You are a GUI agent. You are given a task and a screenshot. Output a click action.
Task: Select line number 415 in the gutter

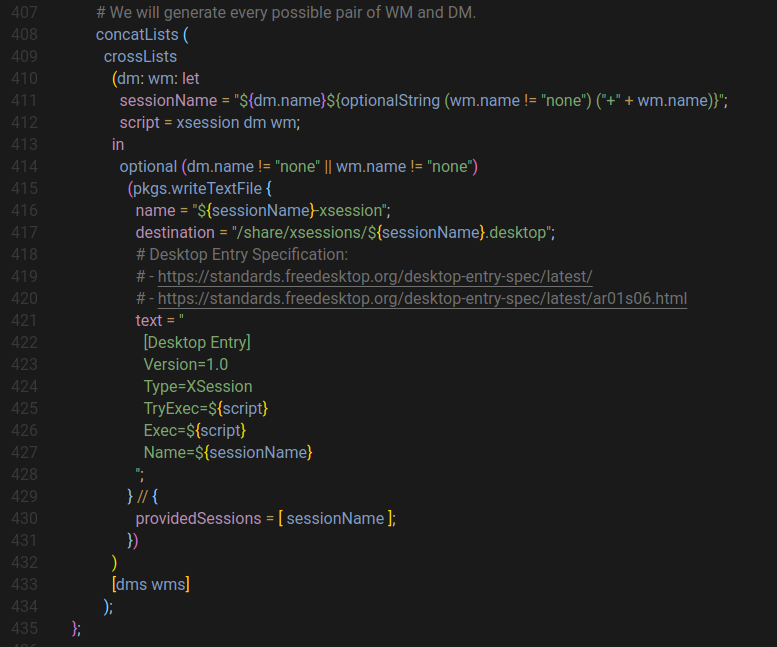coord(23,189)
